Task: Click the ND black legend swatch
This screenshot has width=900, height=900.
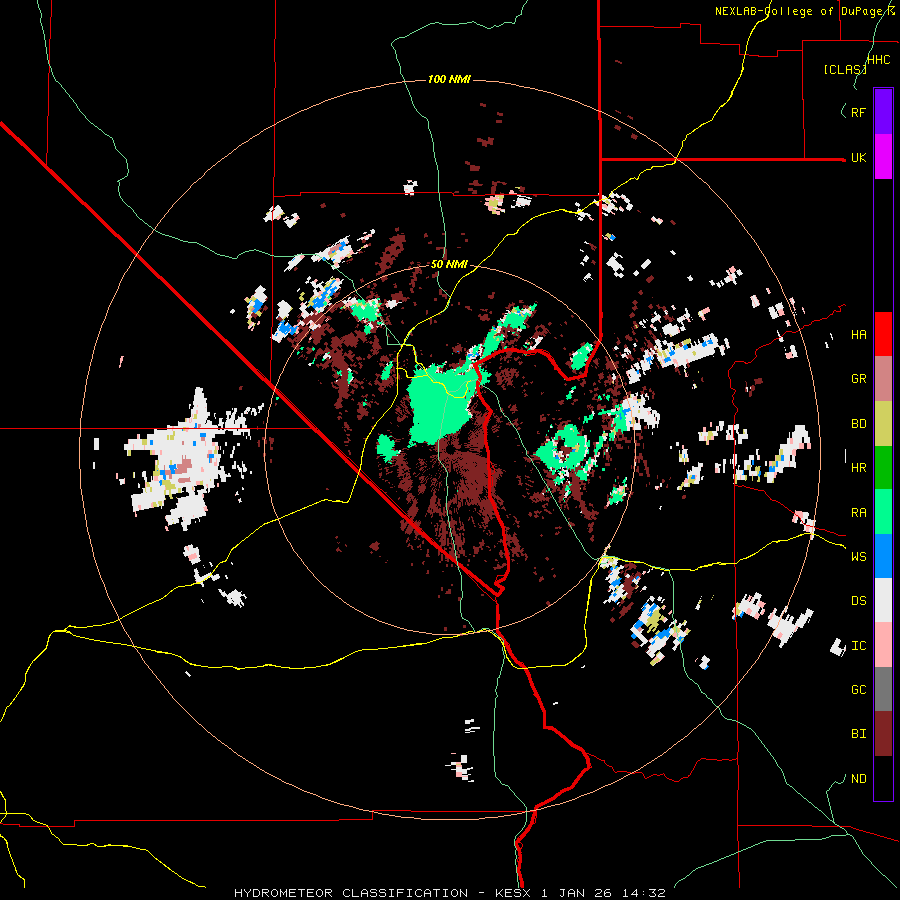Action: 883,778
